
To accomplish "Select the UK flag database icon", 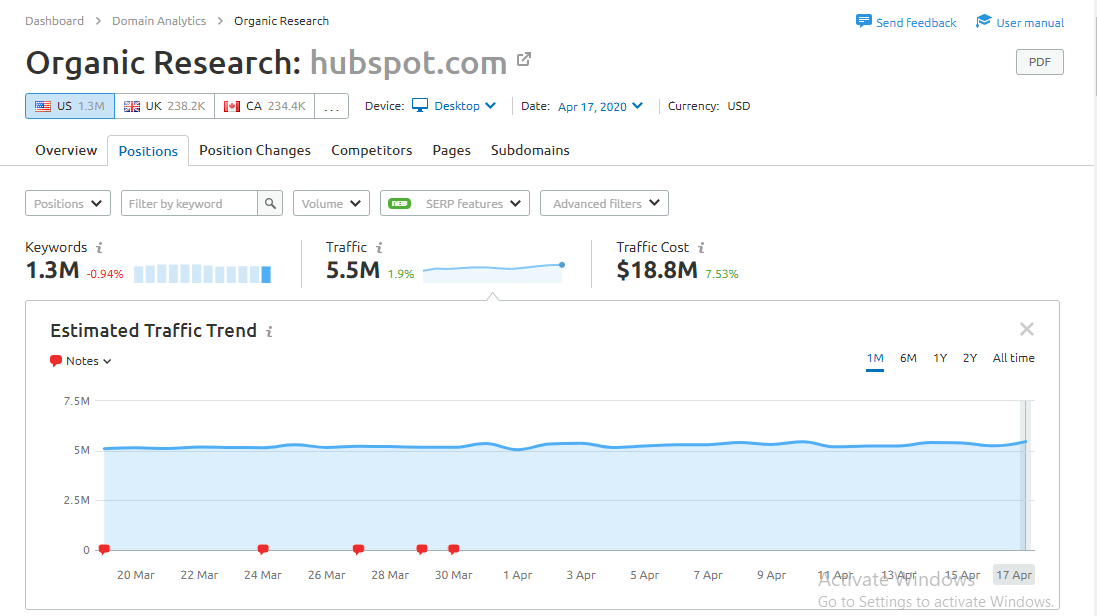I will (x=132, y=106).
